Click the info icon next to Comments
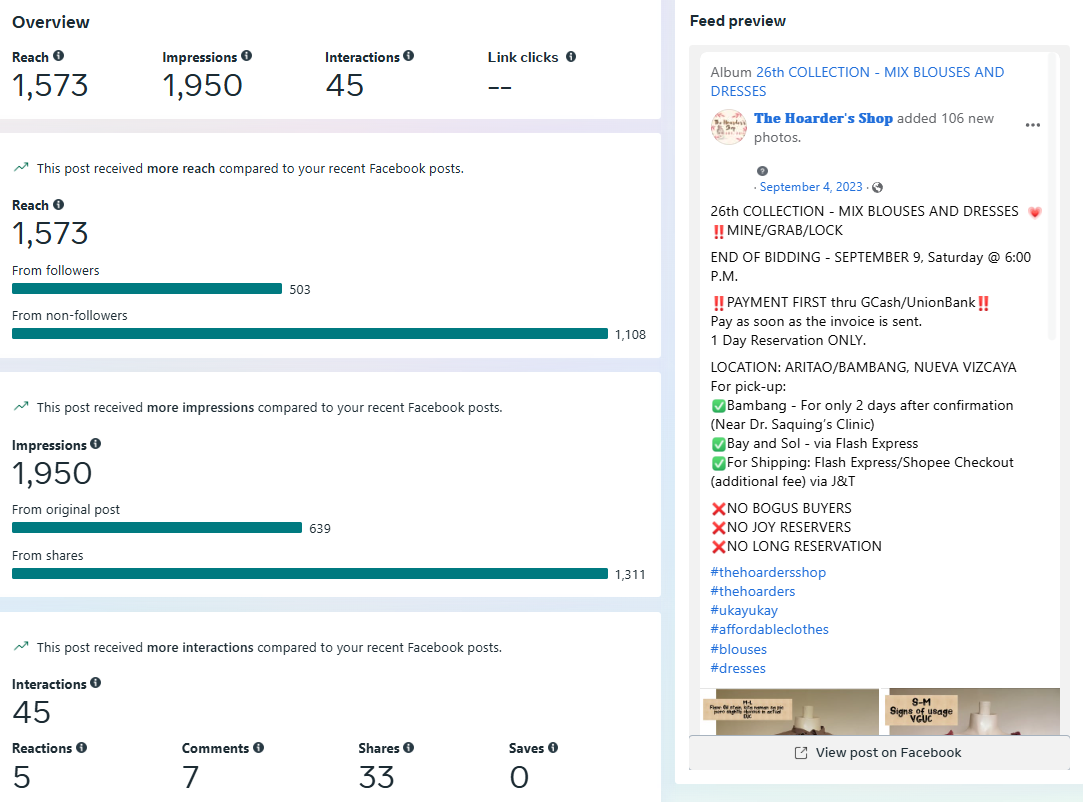The image size is (1083, 802). [x=259, y=748]
